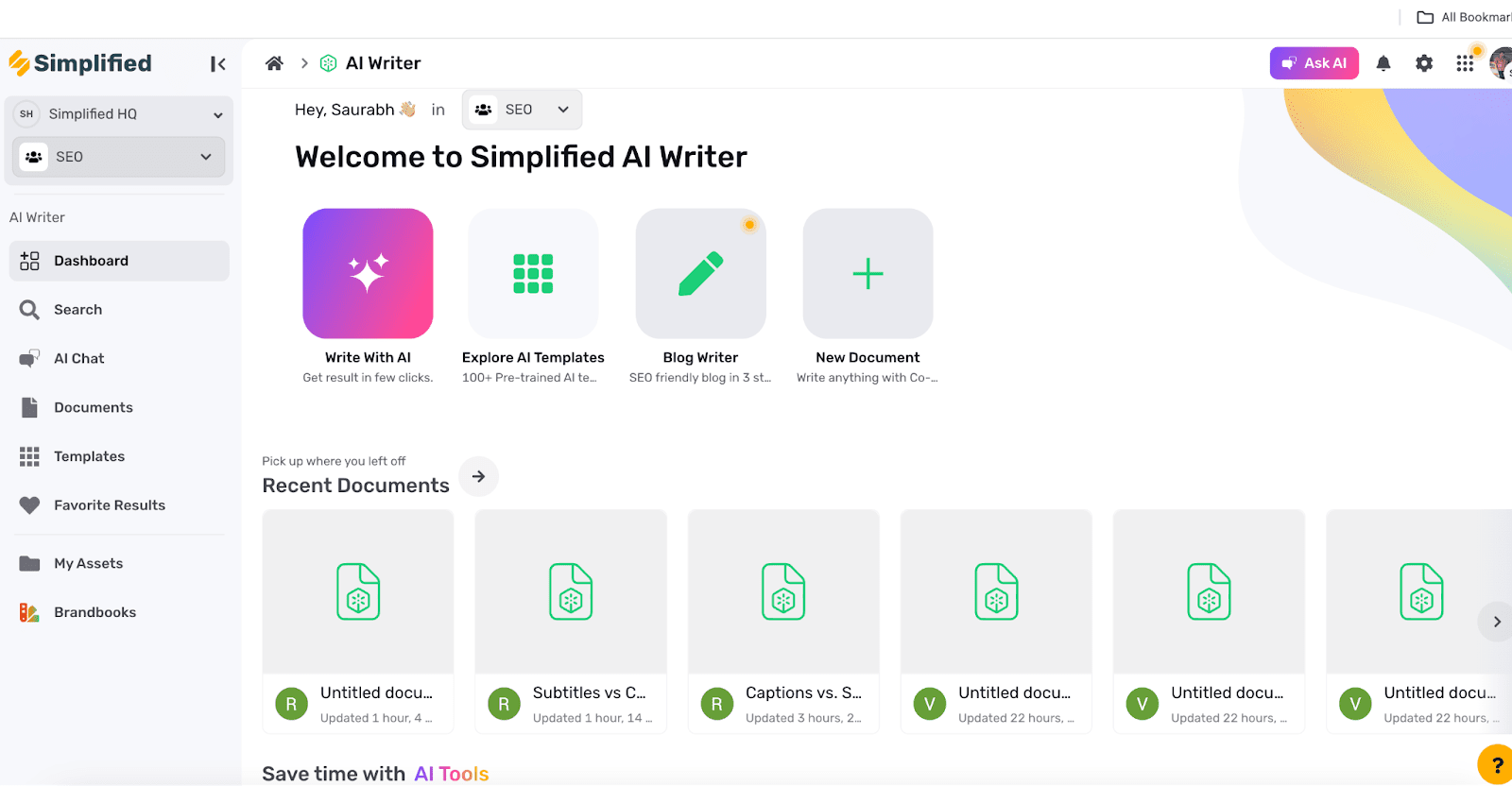
Task: Click the AI Writer breadcrumb icon
Action: pyautogui.click(x=329, y=63)
